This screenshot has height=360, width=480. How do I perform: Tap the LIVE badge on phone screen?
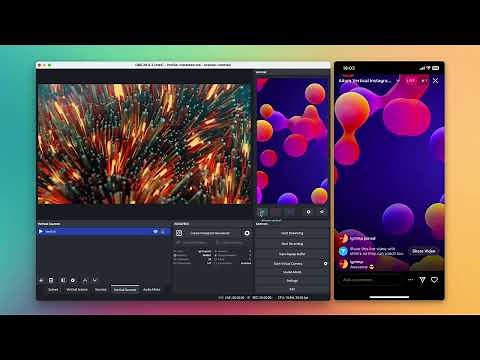[411, 81]
